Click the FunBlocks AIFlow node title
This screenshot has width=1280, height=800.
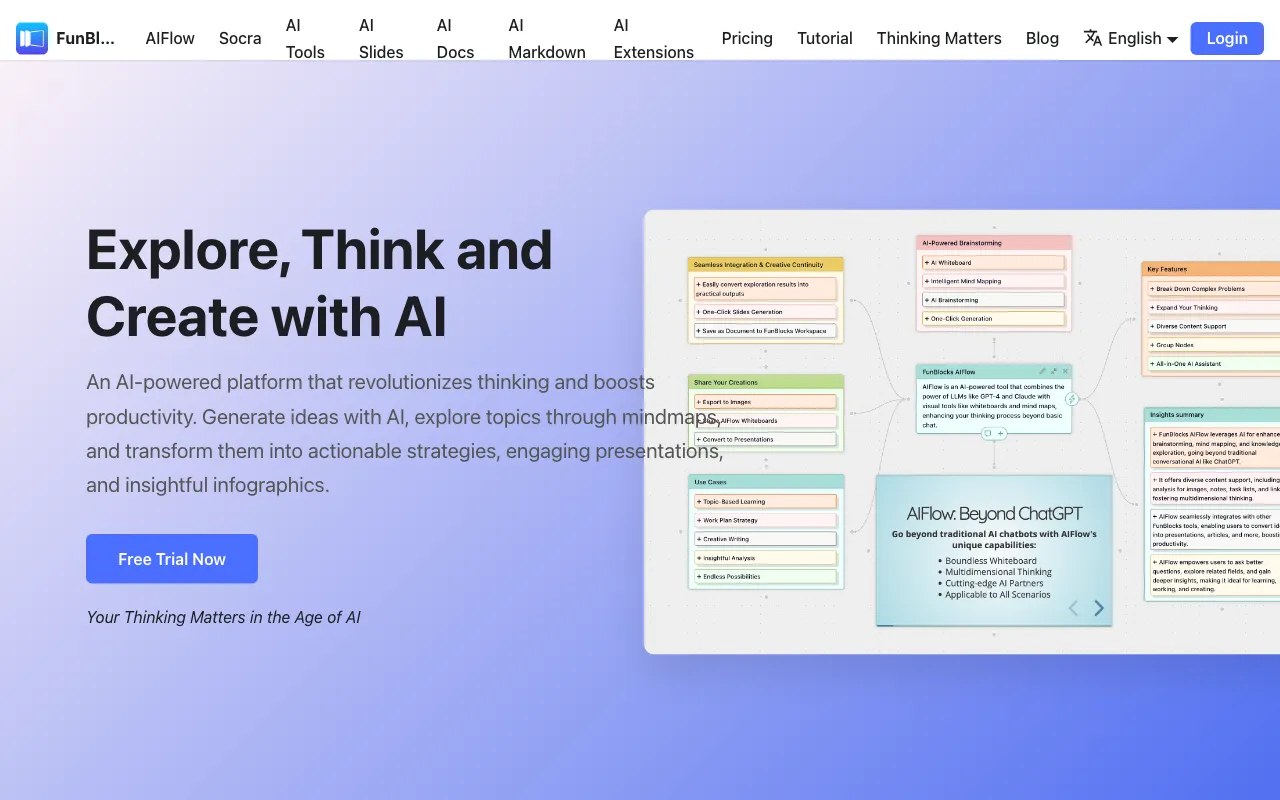pyautogui.click(x=948, y=372)
